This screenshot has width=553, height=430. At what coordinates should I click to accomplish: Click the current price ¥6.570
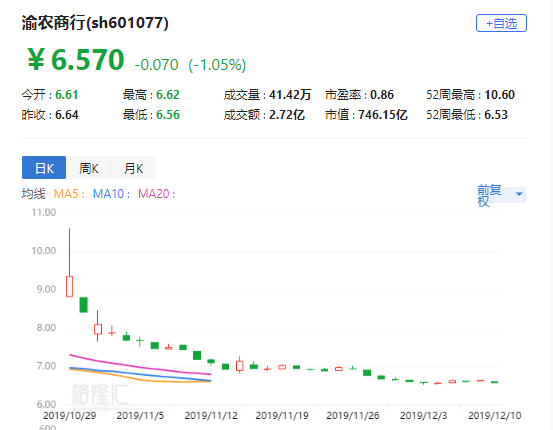click(x=75, y=59)
